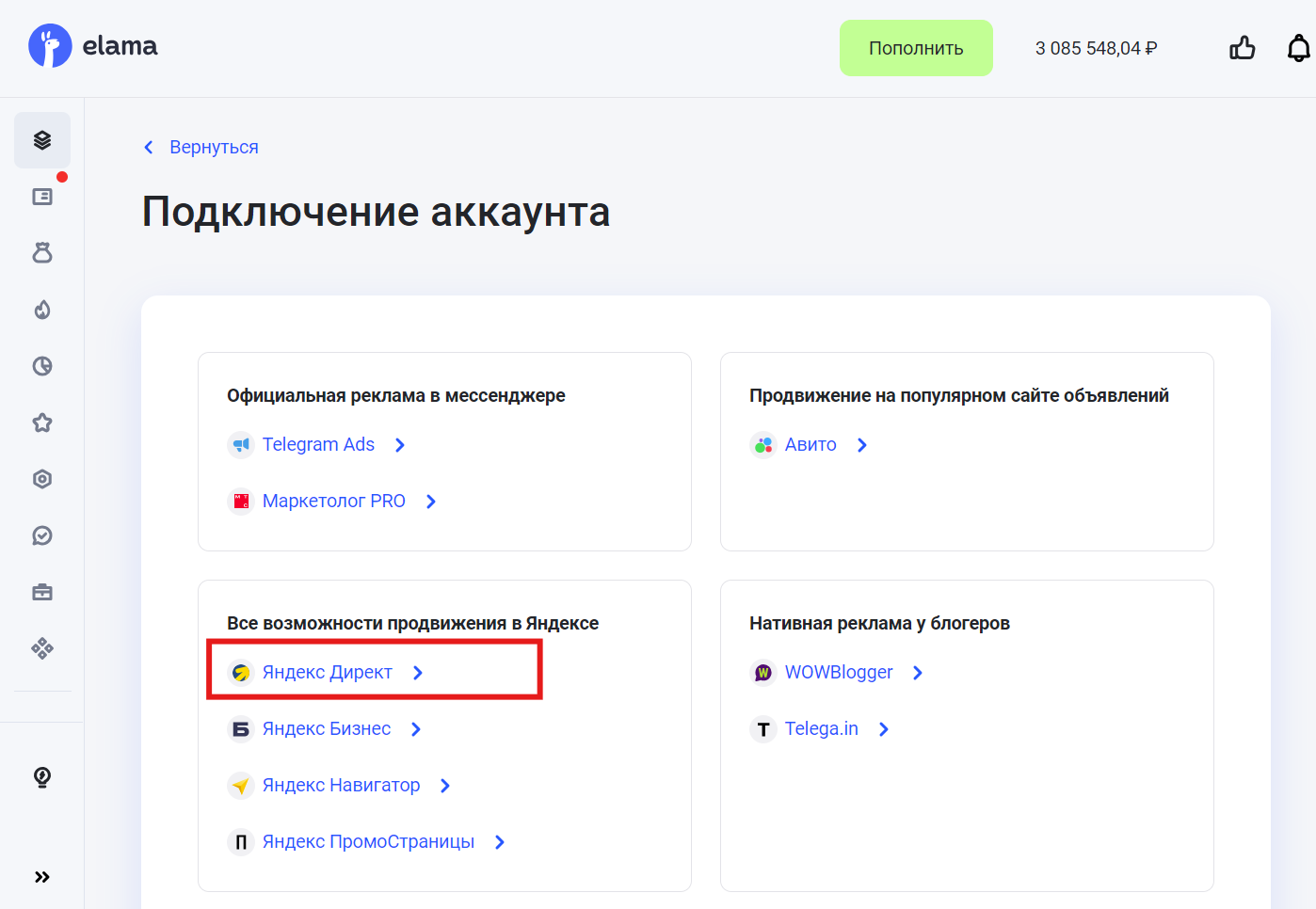Open the Яндекс Навигатор link

(x=342, y=785)
